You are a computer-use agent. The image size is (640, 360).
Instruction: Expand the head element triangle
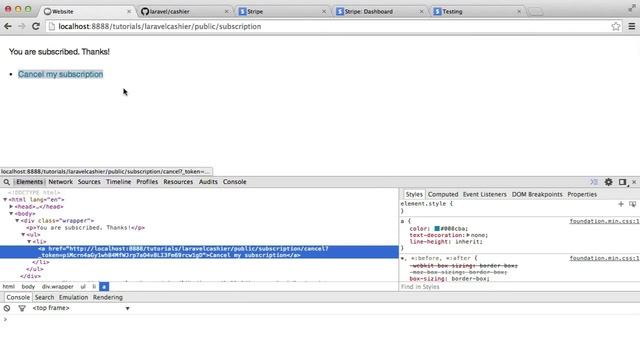tap(11, 207)
